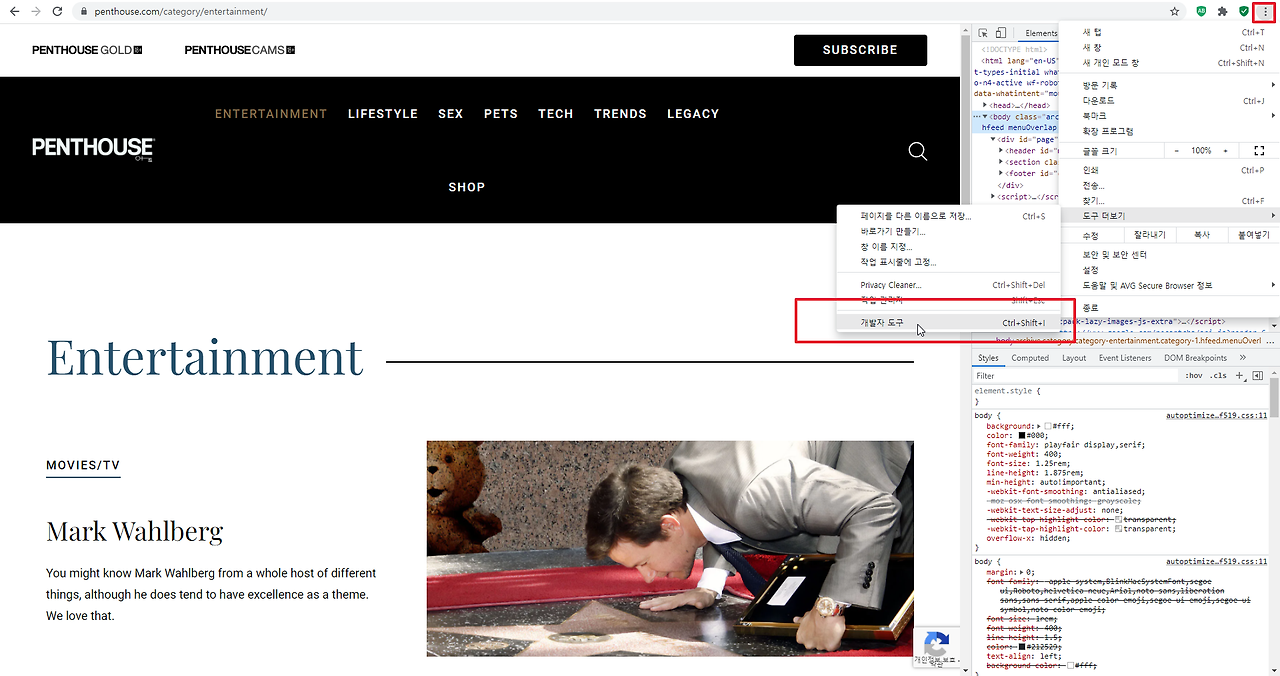Open the 북마크 submenu
The image size is (1280, 676).
1169,116
